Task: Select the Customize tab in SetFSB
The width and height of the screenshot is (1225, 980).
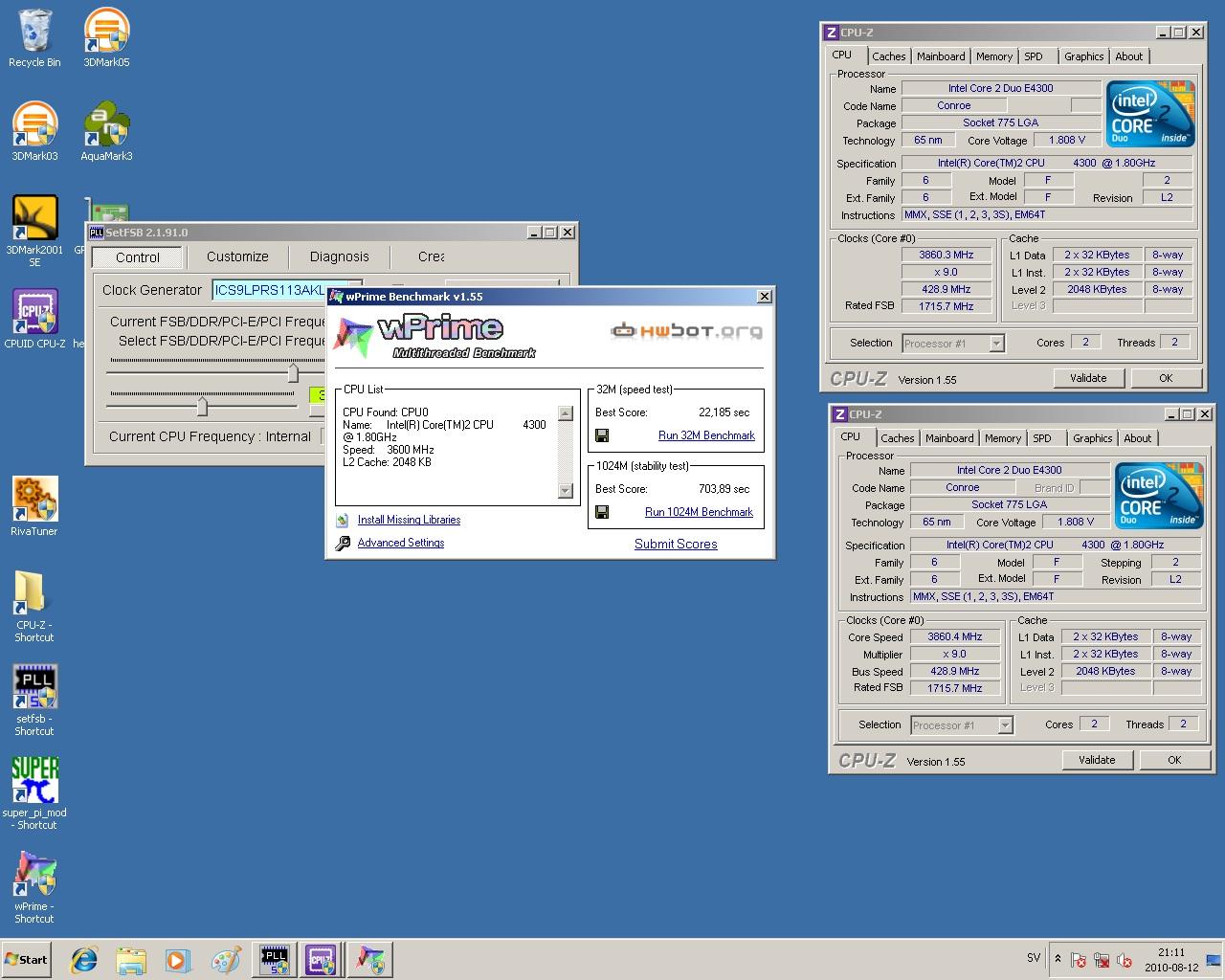Action: pyautogui.click(x=237, y=256)
